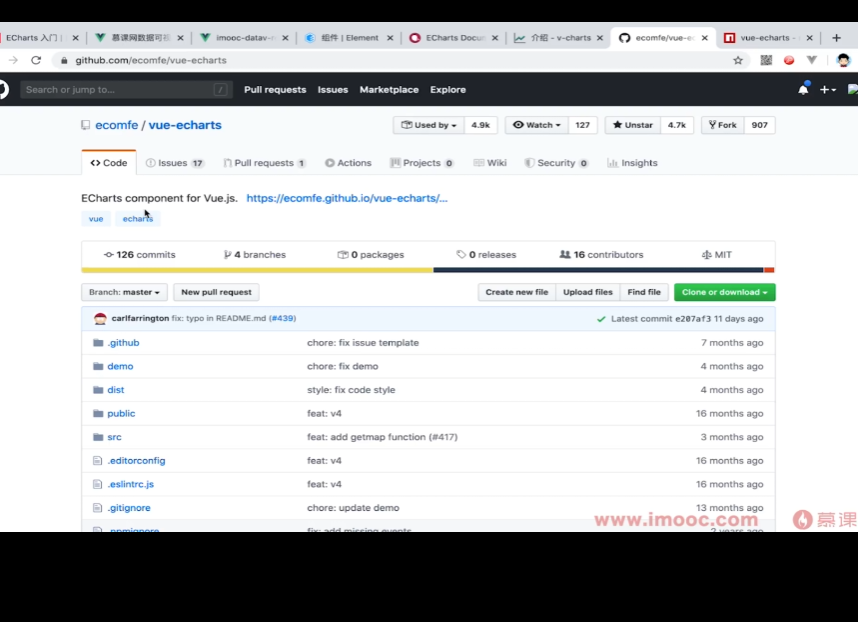This screenshot has width=858, height=622.
Task: Open the Projects tab
Action: tap(421, 163)
